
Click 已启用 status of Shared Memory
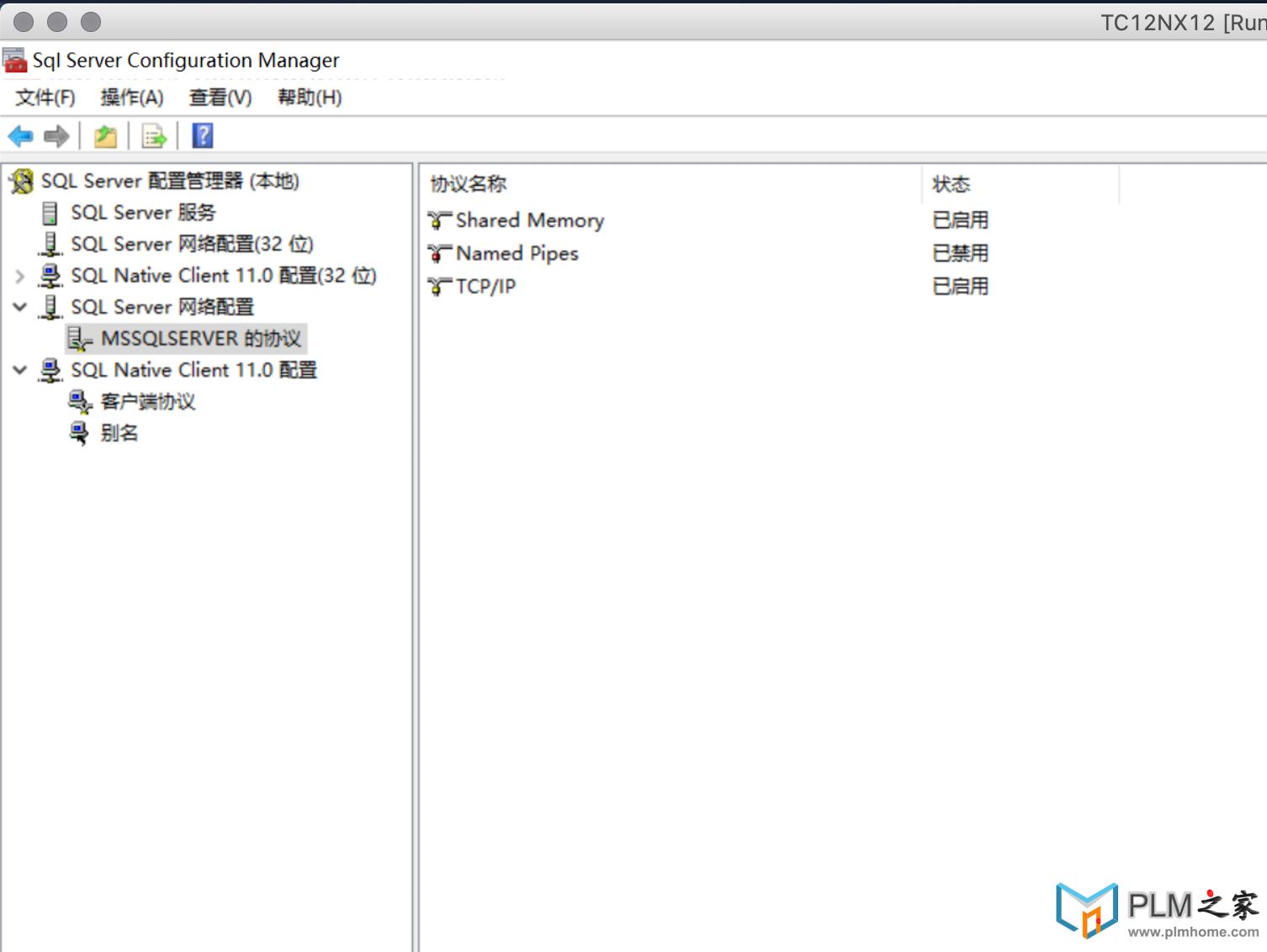click(x=961, y=220)
